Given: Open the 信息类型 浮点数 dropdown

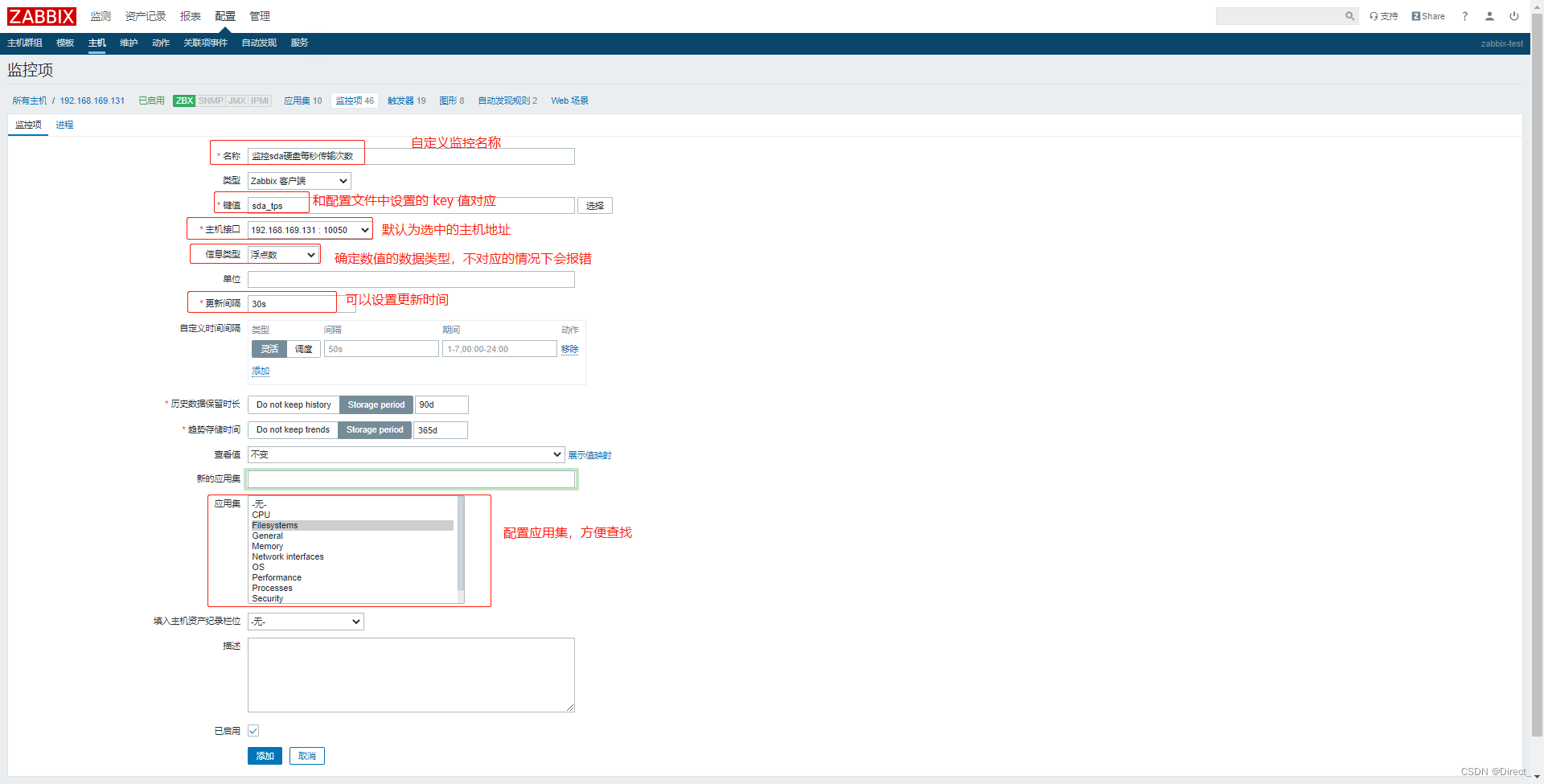Looking at the screenshot, I should [x=283, y=255].
